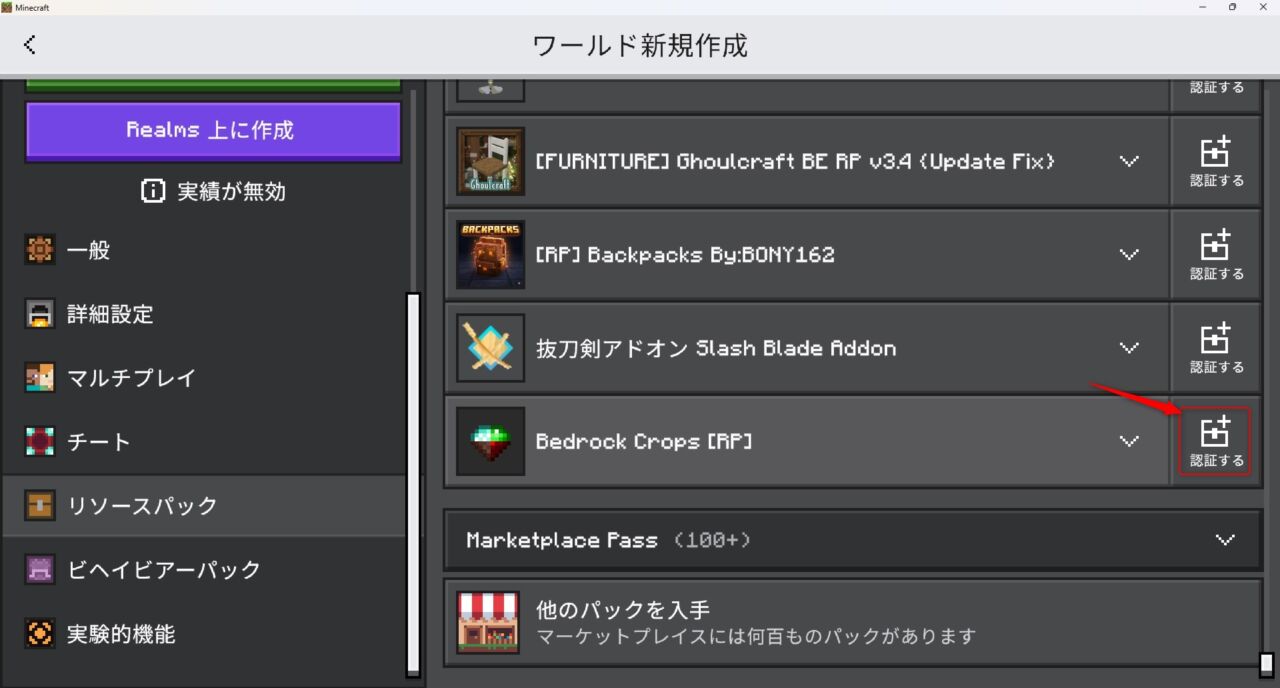Open the 一般 settings tab
The width and height of the screenshot is (1280, 688).
205,250
